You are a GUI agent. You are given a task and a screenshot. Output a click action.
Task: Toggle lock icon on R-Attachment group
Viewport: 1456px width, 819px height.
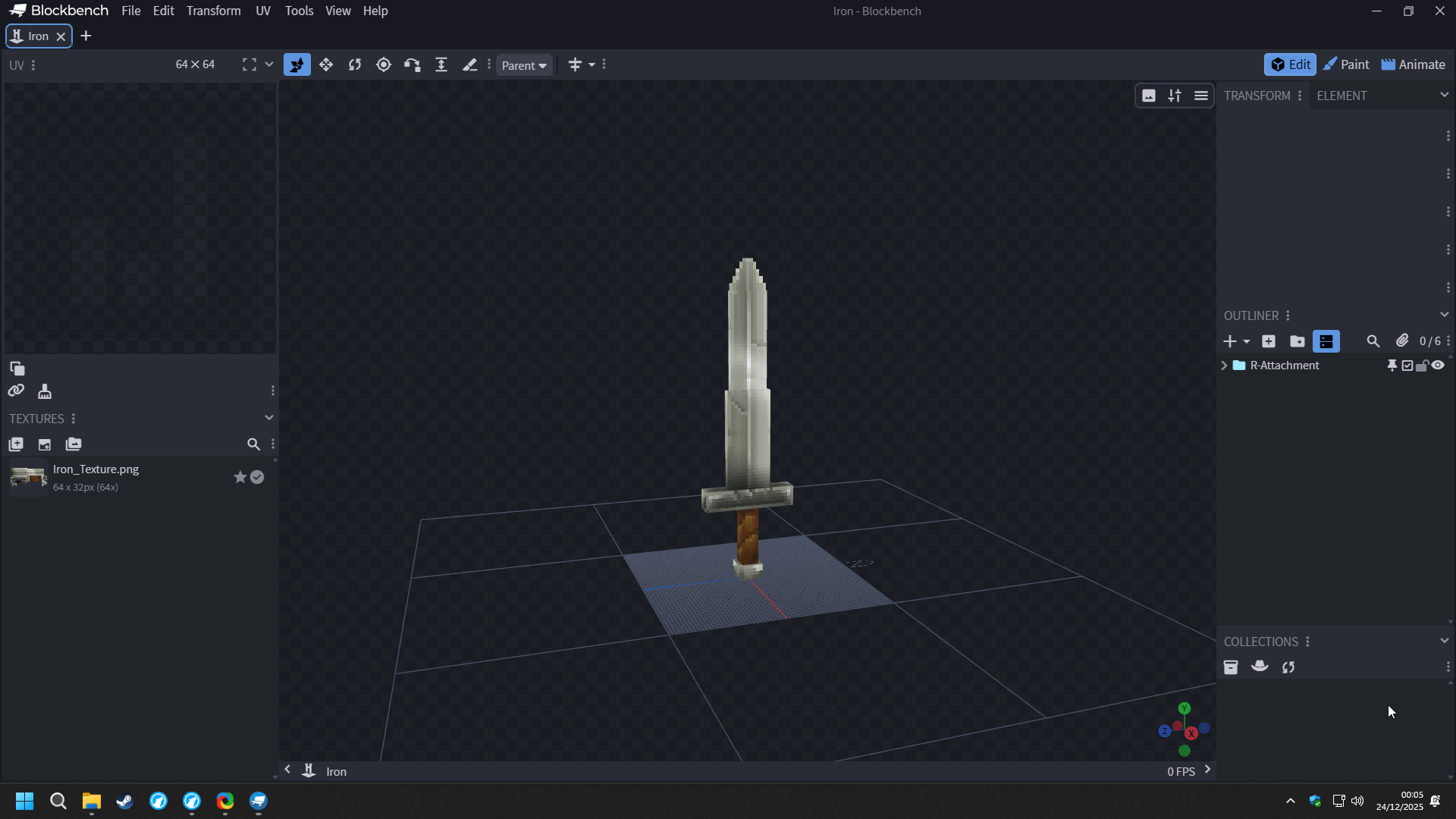(1422, 366)
